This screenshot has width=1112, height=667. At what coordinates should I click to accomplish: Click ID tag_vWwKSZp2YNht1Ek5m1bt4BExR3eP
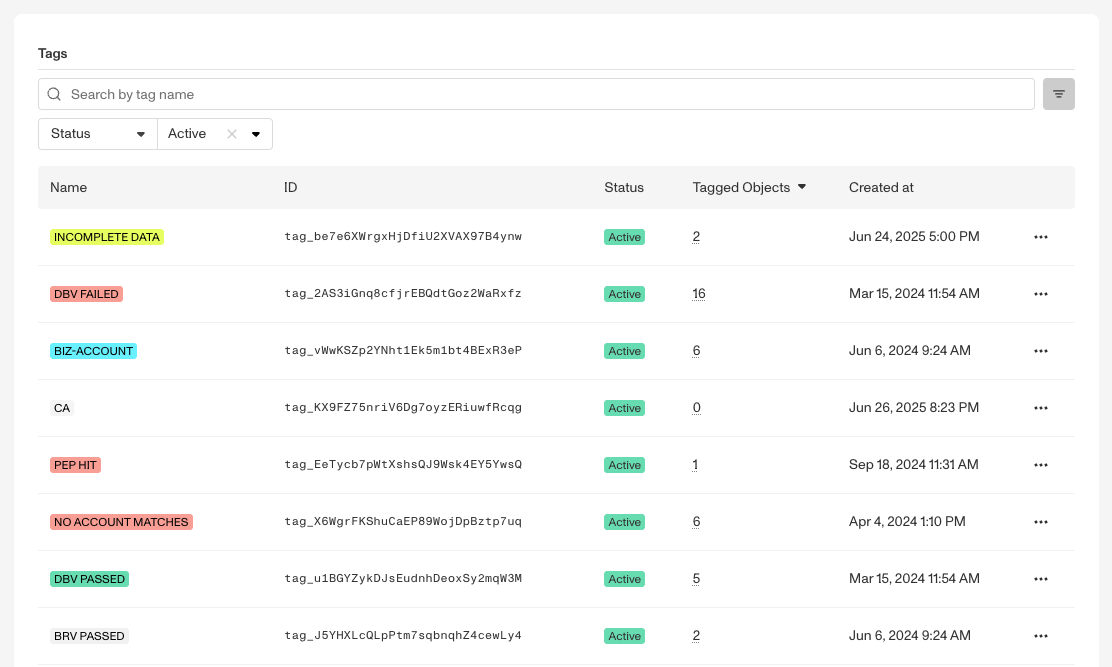(x=403, y=351)
